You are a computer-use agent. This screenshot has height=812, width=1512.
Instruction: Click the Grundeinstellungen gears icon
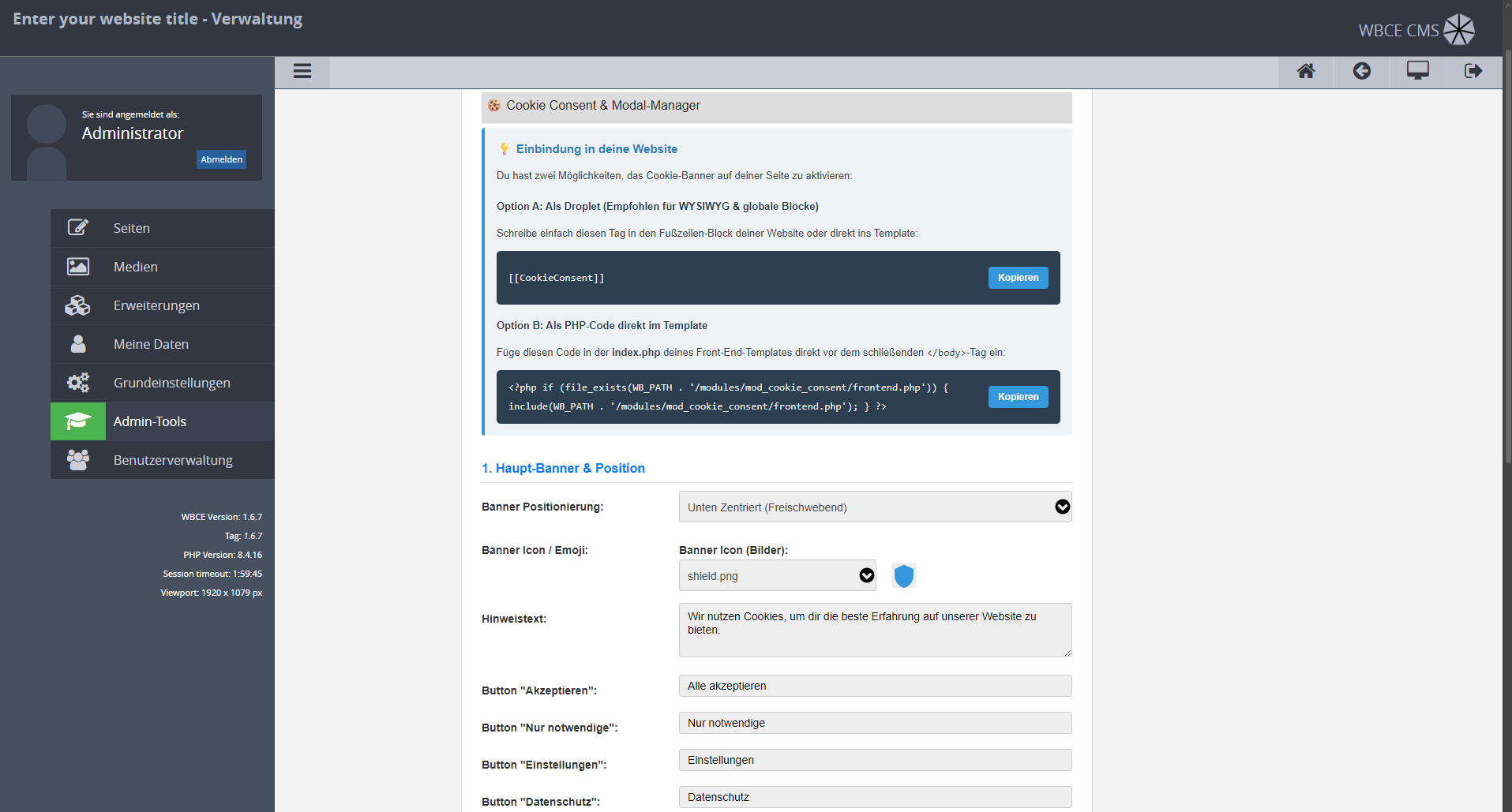[x=78, y=383]
